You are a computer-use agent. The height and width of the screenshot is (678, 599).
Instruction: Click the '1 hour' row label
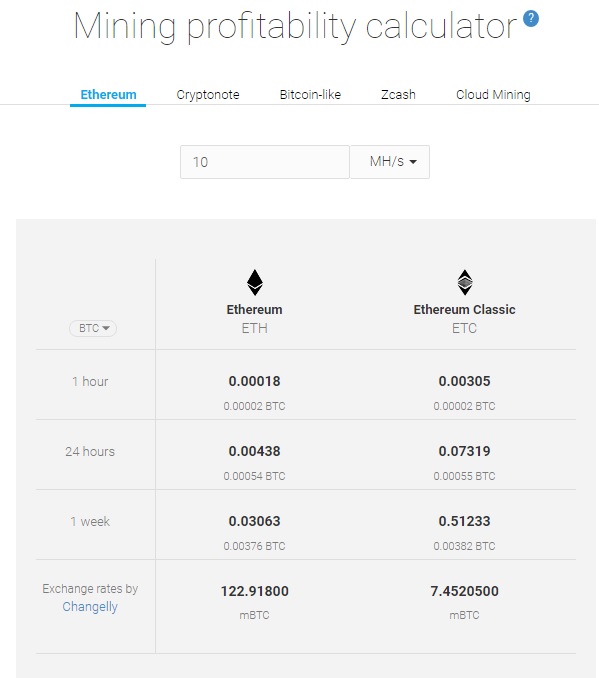coord(90,381)
